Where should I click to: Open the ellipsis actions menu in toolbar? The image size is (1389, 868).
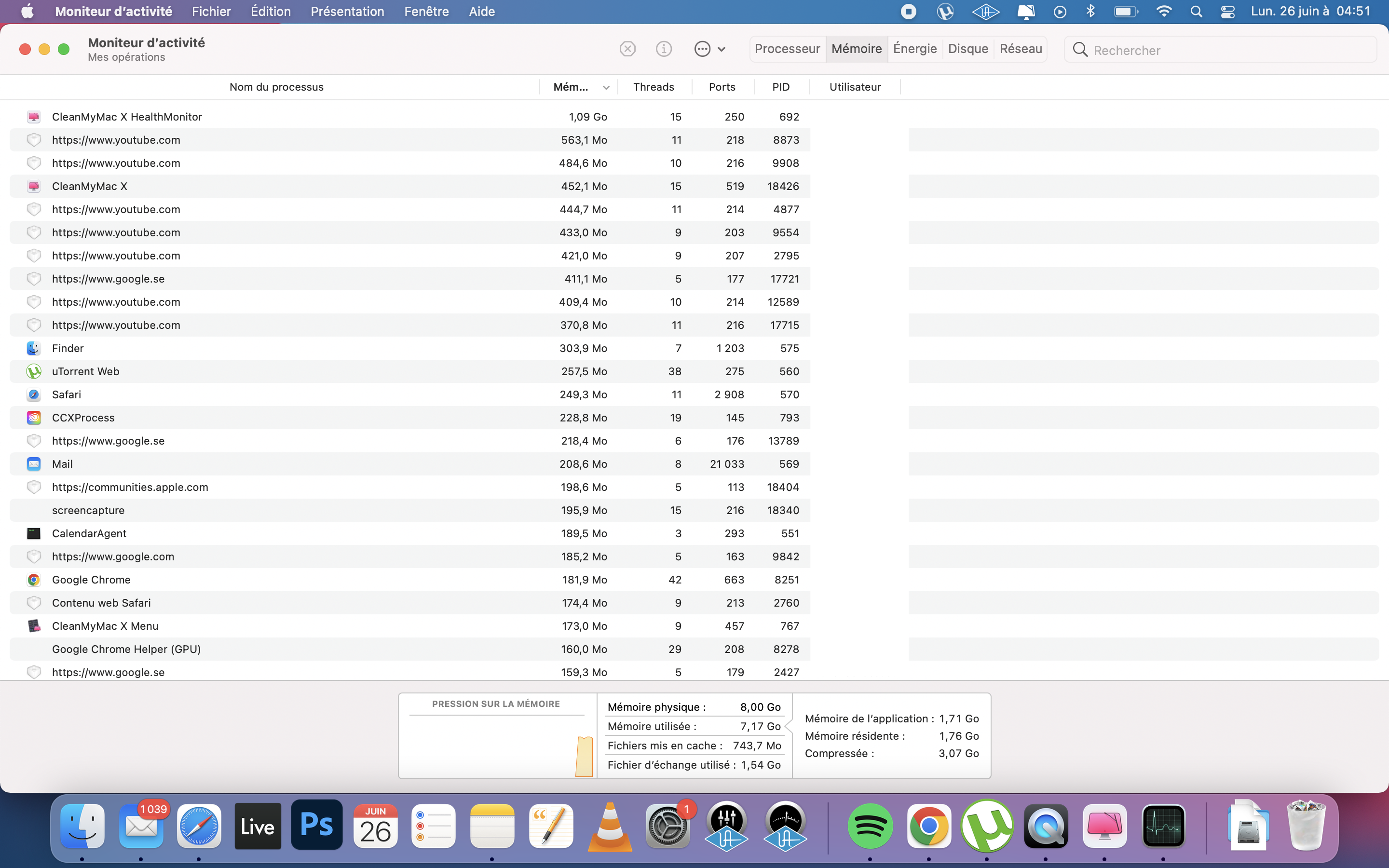coord(709,49)
